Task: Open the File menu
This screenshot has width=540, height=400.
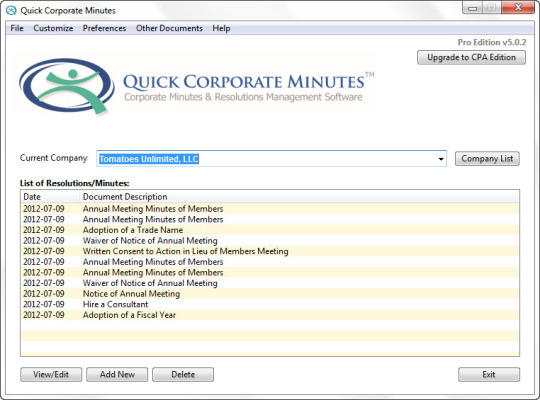Action: coord(17,28)
